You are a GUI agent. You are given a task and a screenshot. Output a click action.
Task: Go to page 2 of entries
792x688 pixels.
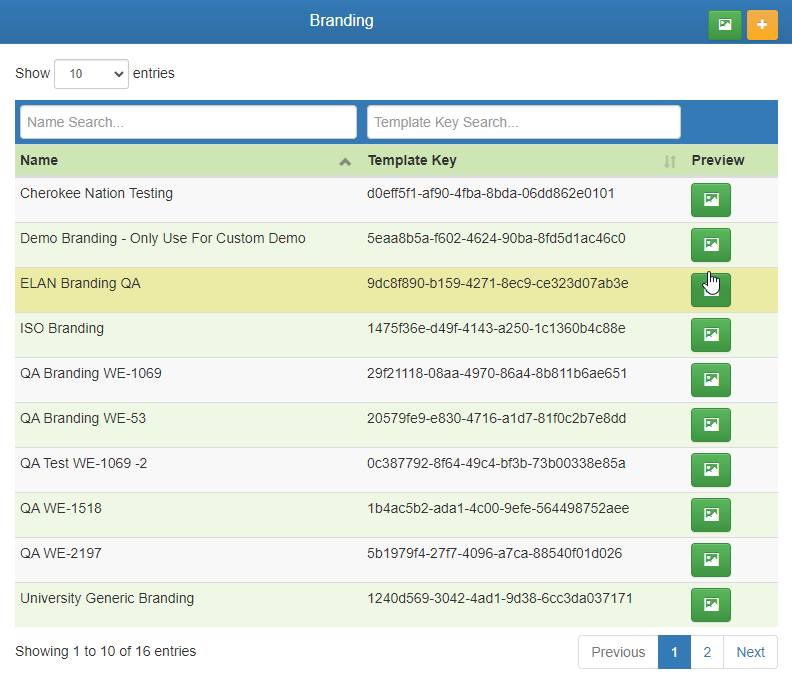pyautogui.click(x=707, y=652)
